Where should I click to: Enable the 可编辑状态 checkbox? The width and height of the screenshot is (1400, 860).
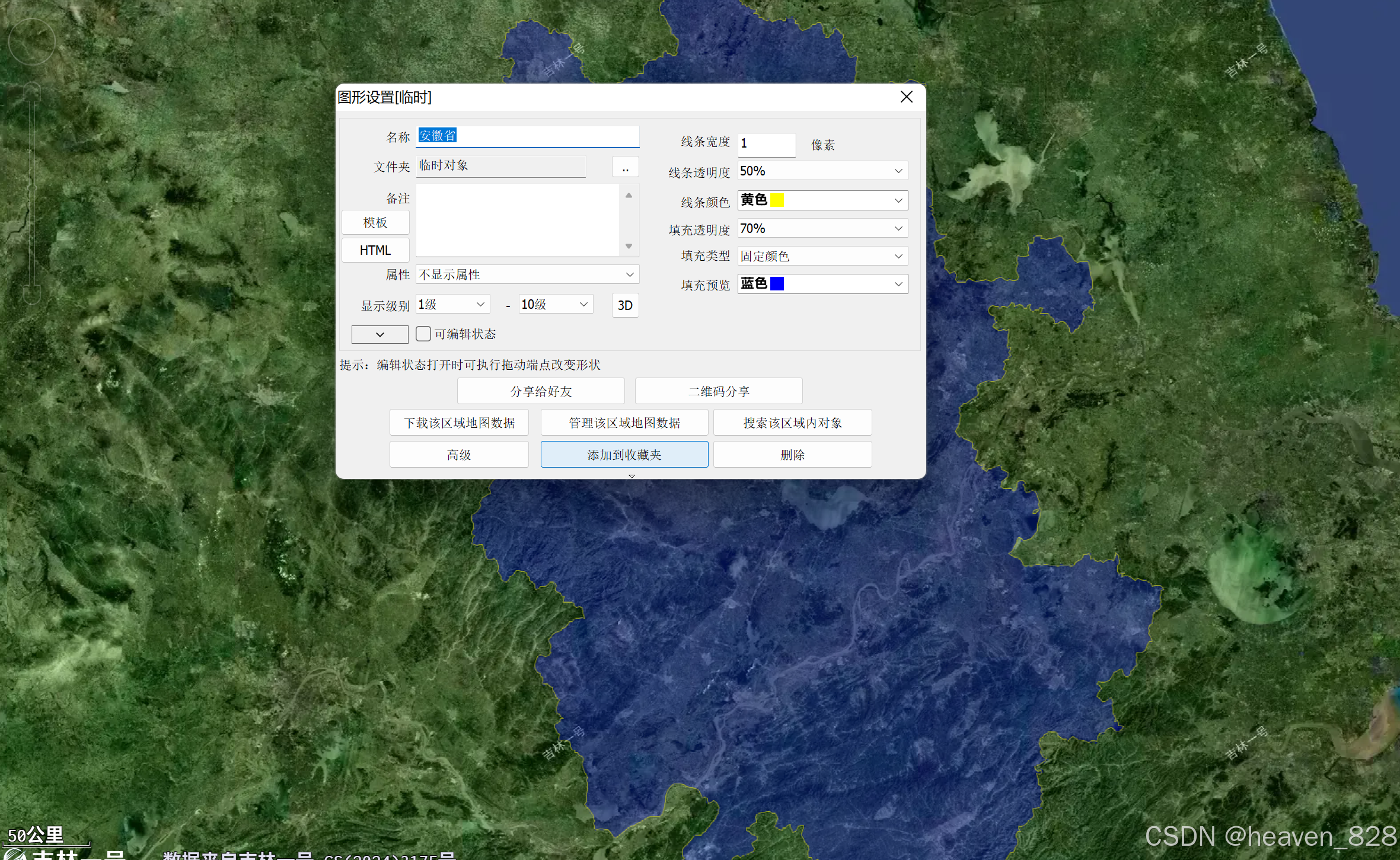(x=423, y=334)
